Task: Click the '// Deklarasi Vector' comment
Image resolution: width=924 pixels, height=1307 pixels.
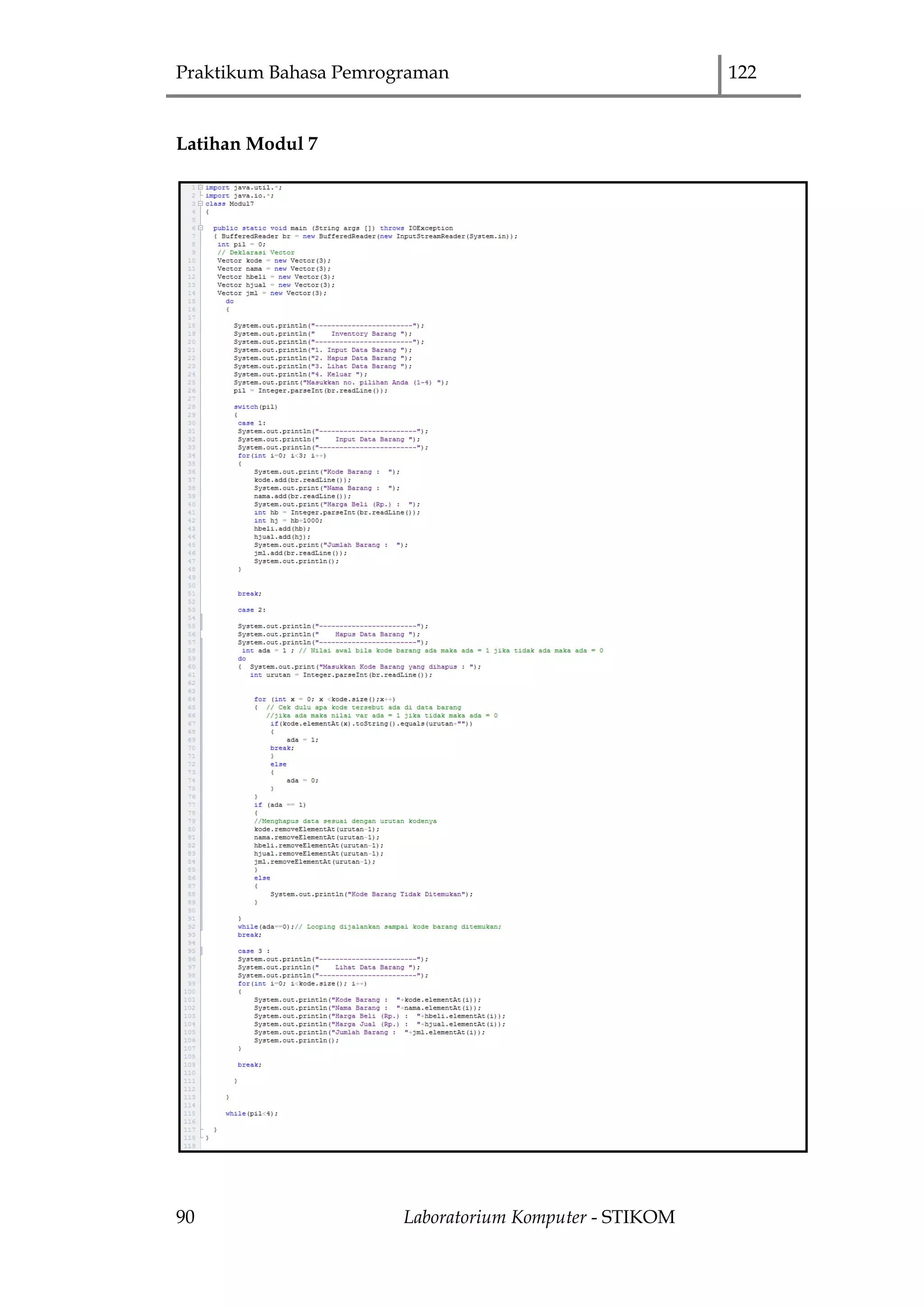Action: pos(255,253)
